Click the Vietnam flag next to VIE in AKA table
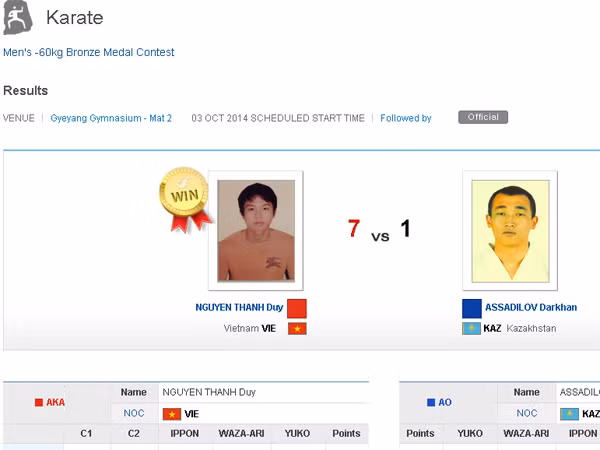The image size is (600, 450). click(x=172, y=414)
